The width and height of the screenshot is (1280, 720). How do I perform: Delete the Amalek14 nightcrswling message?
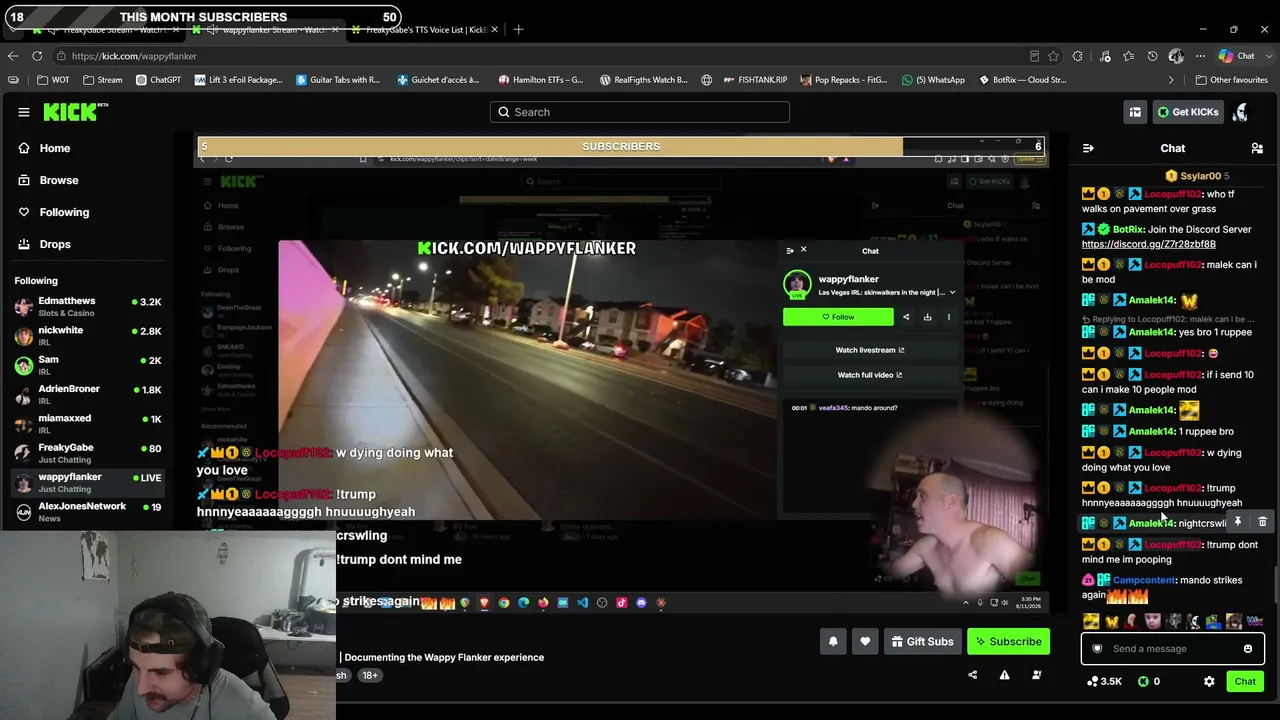pos(1262,522)
